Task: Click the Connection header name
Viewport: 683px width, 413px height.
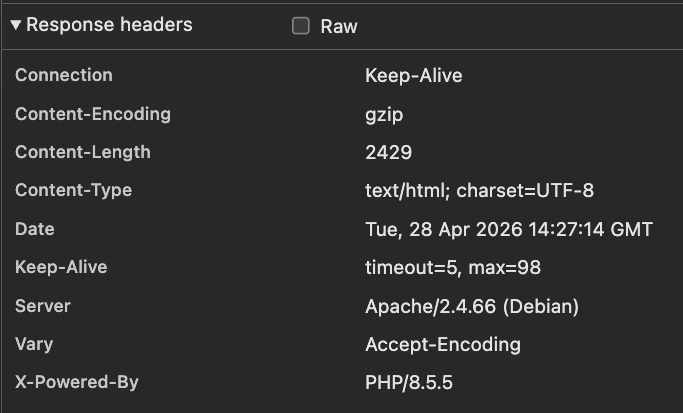Action: (64, 76)
